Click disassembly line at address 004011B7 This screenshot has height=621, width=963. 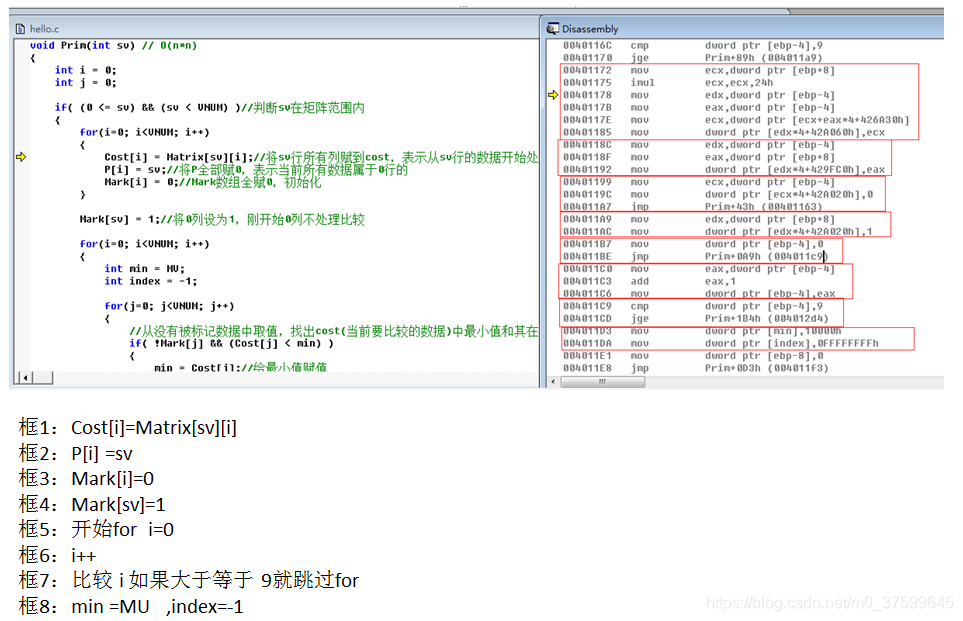pyautogui.click(x=693, y=244)
